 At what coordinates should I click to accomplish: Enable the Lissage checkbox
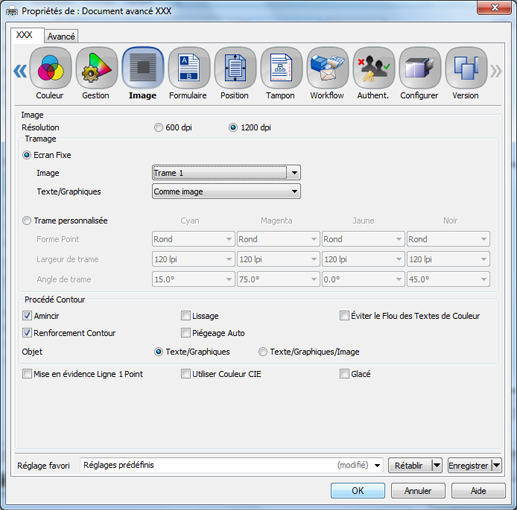pyautogui.click(x=186, y=316)
